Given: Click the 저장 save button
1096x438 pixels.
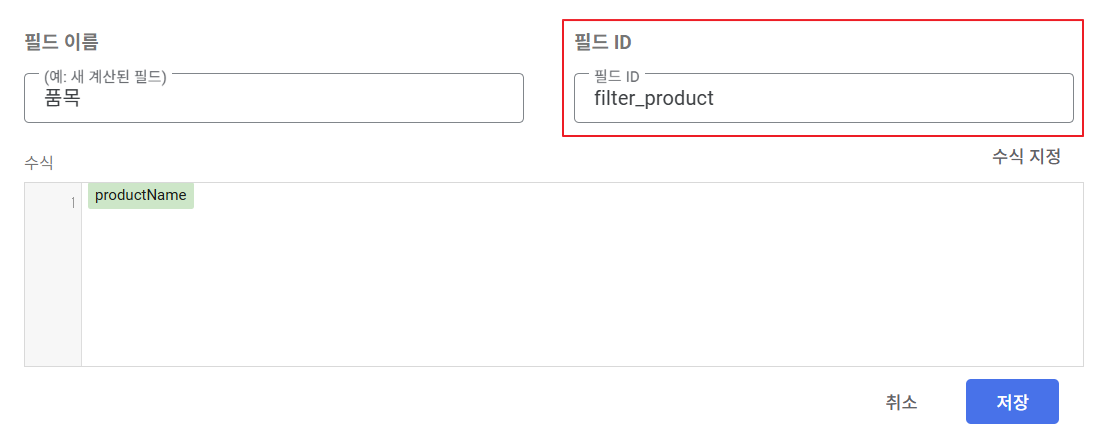Looking at the screenshot, I should pos(1012,402).
